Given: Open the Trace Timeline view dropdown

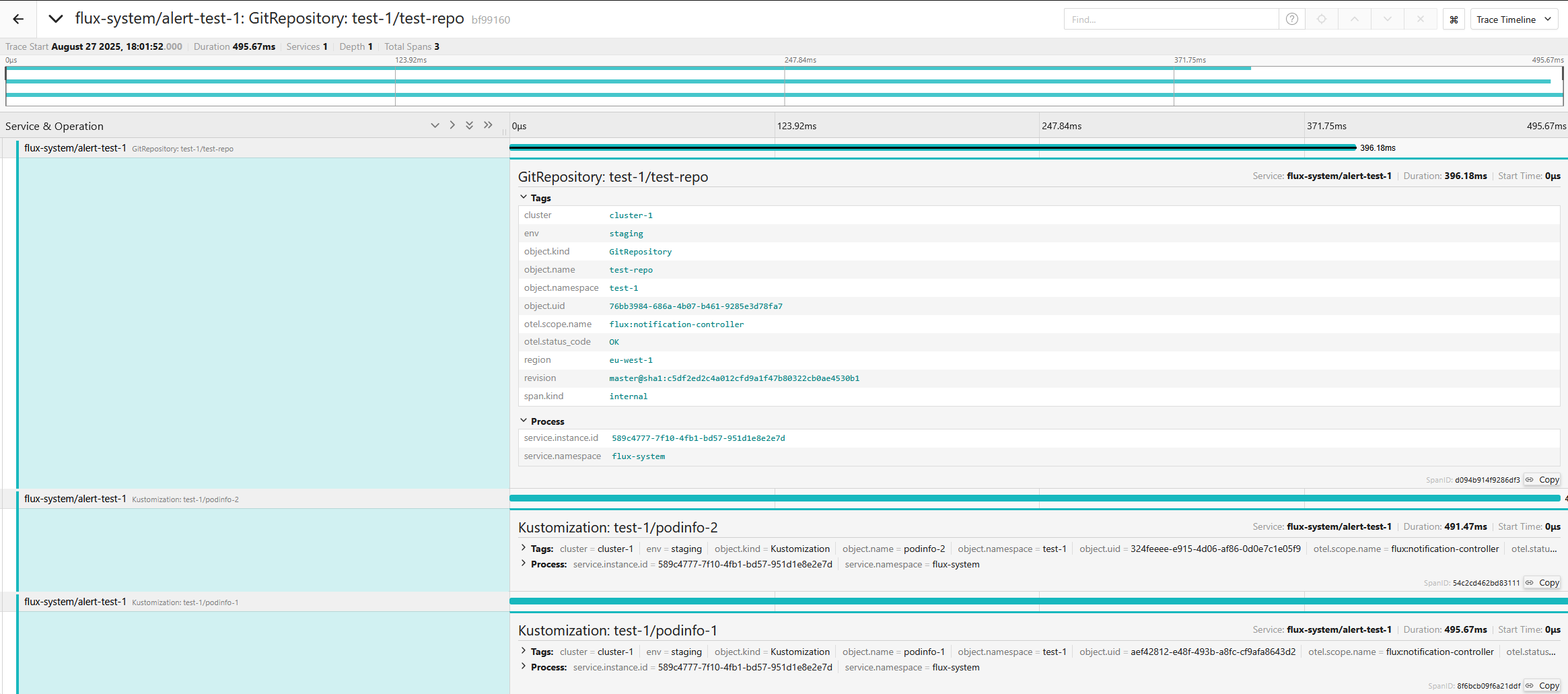Looking at the screenshot, I should point(1513,20).
